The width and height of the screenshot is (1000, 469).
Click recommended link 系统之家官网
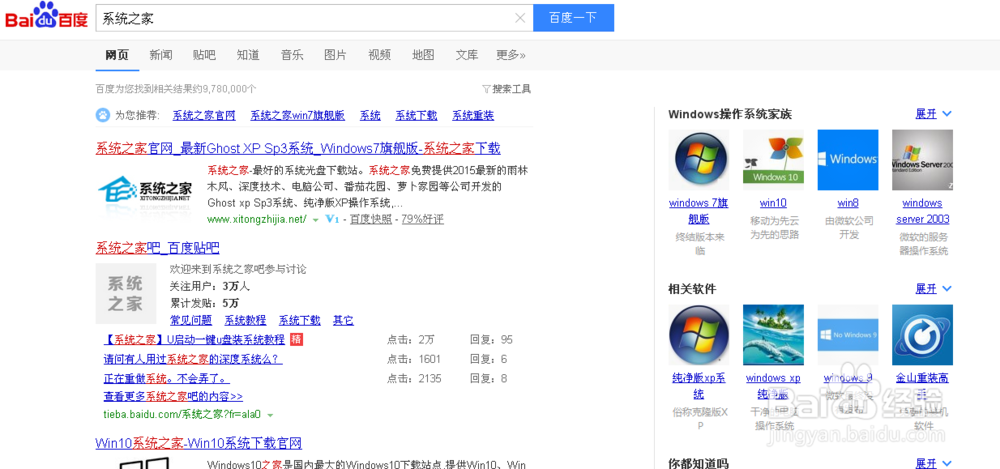[204, 115]
